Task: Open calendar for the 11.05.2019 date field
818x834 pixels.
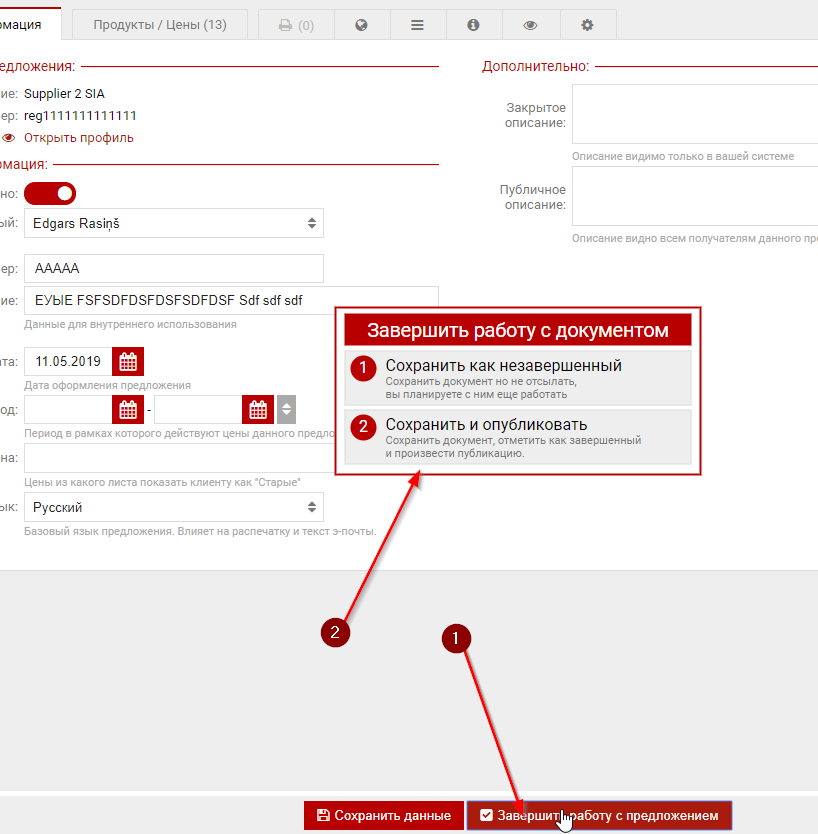Action: (x=128, y=360)
